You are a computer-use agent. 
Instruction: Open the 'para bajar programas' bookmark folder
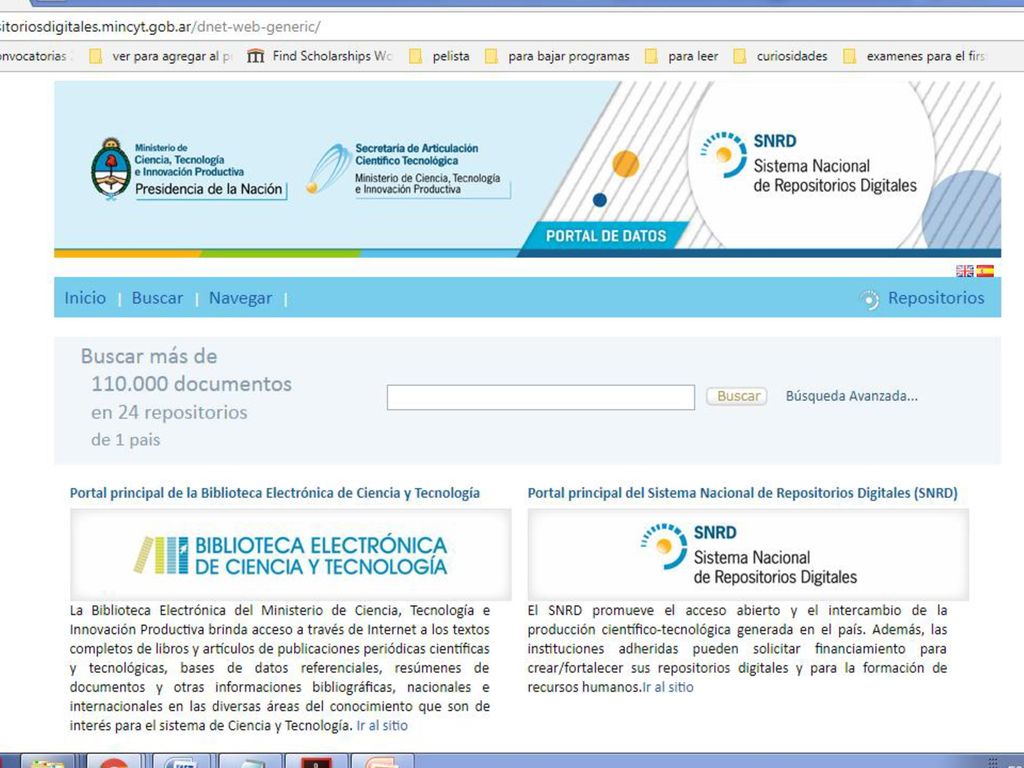pos(557,56)
